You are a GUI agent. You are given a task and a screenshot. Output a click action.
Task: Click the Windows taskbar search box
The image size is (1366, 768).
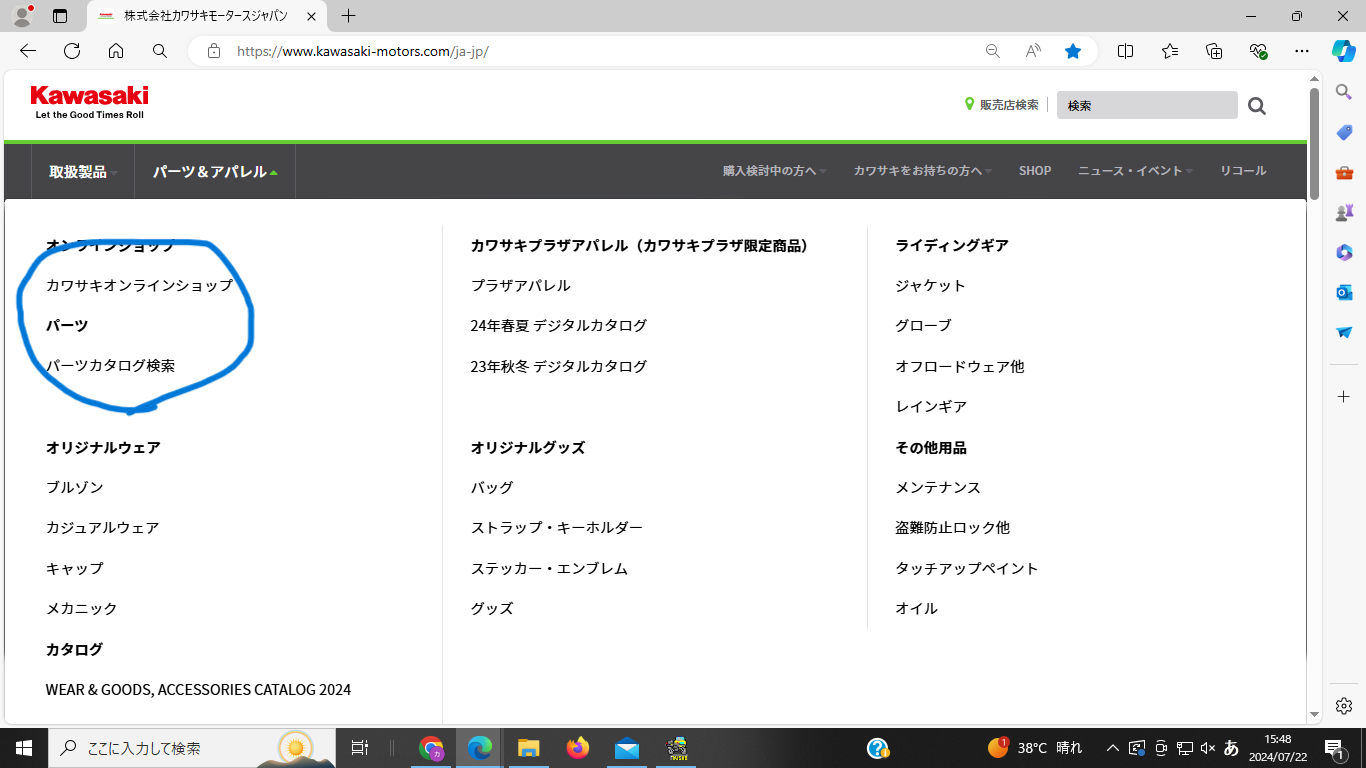coord(194,748)
